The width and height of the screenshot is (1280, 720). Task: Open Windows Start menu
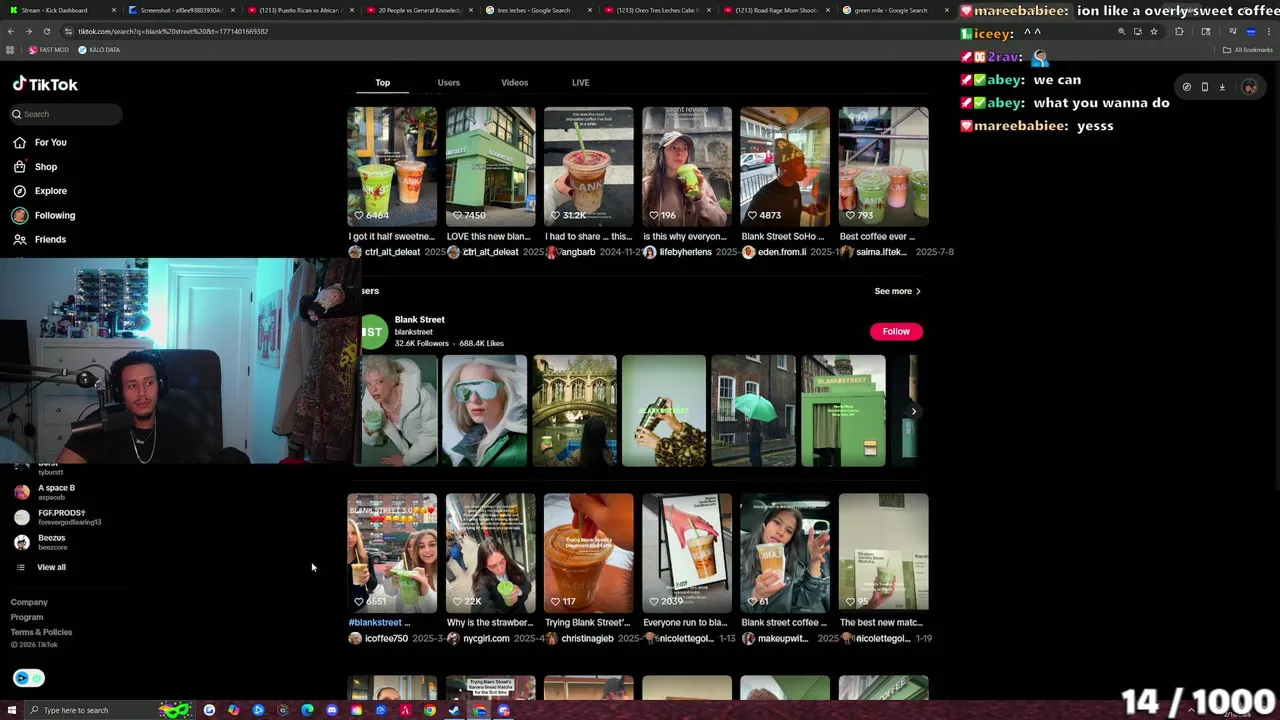tap(13, 710)
